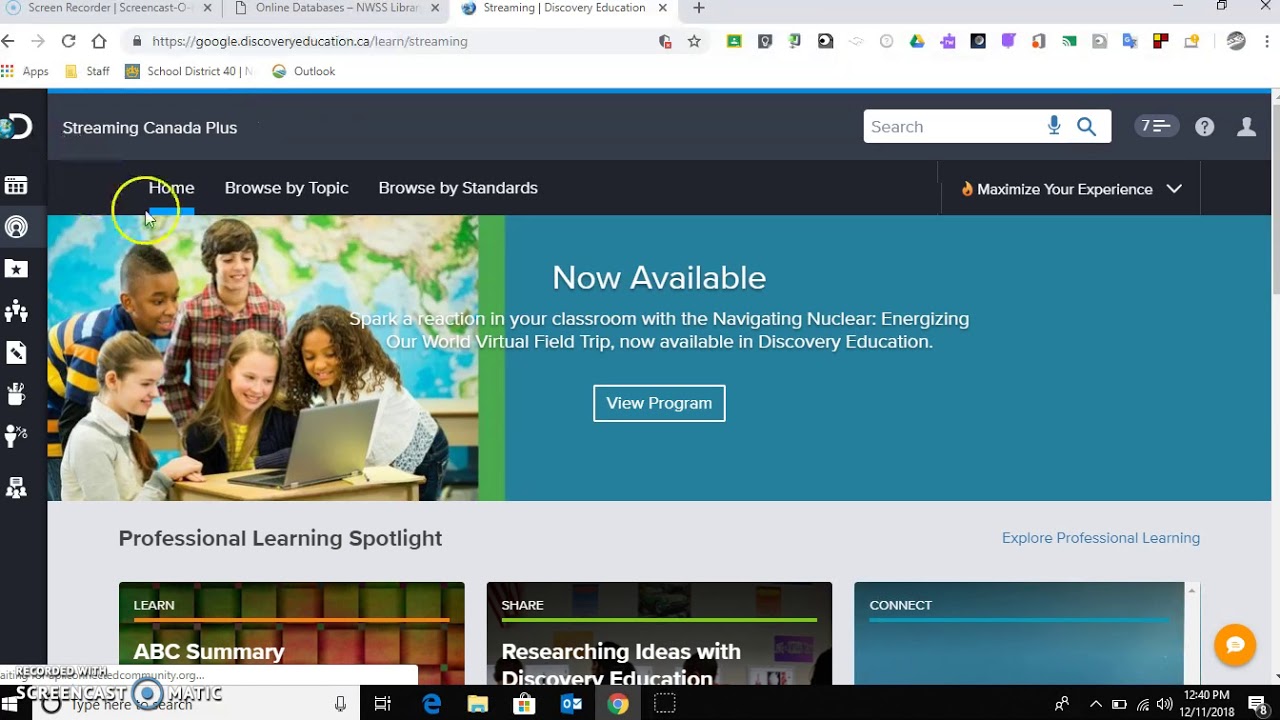Screen dimensions: 1280x720
Task: Click the Google Drive extension icon
Action: tap(917, 41)
